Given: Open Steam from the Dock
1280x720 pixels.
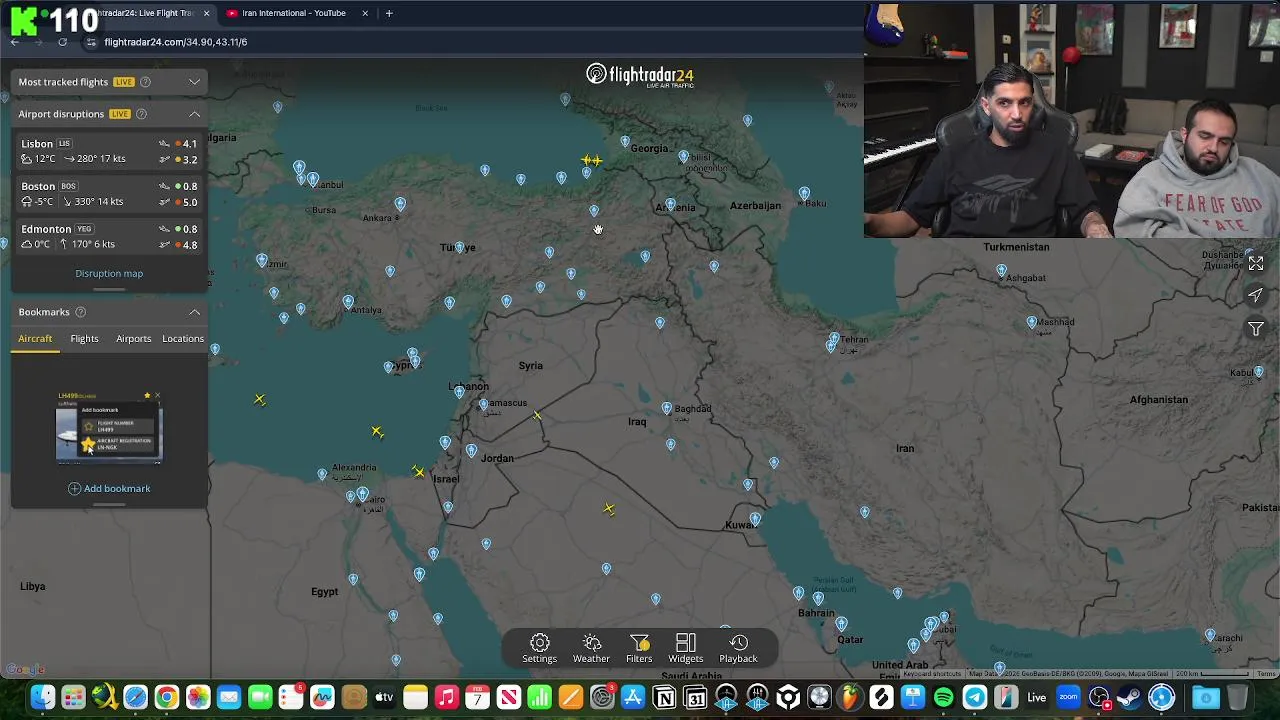Looking at the screenshot, I should point(1130,697).
